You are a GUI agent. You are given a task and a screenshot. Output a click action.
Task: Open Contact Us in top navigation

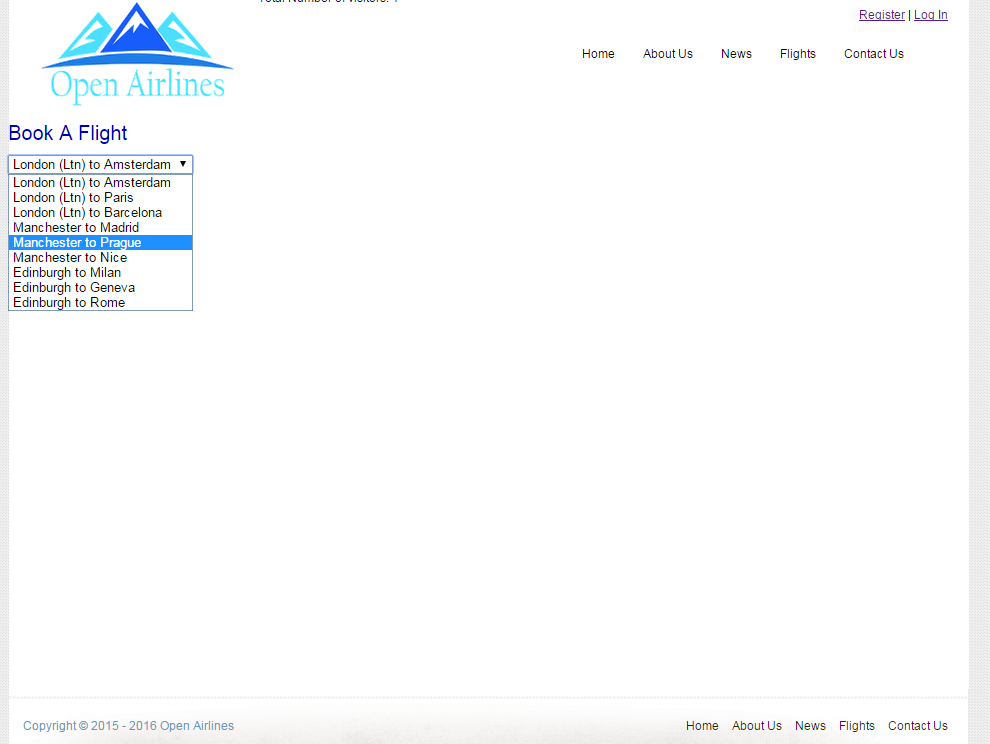click(x=874, y=54)
